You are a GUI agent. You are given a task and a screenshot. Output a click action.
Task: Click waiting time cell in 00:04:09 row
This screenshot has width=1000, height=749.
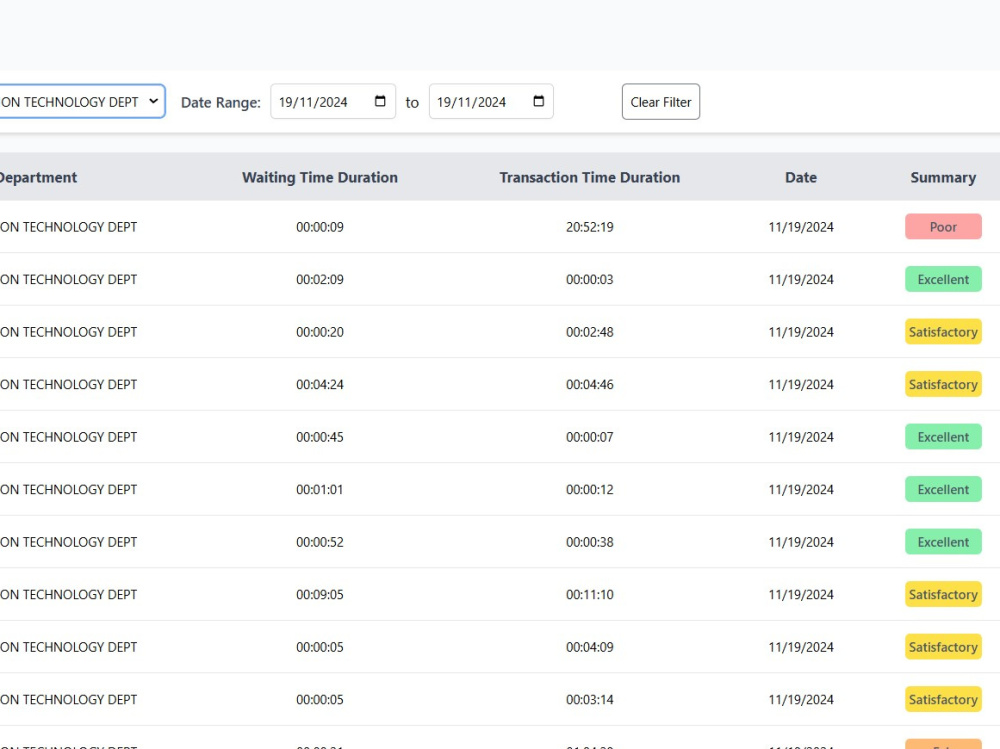coord(320,647)
